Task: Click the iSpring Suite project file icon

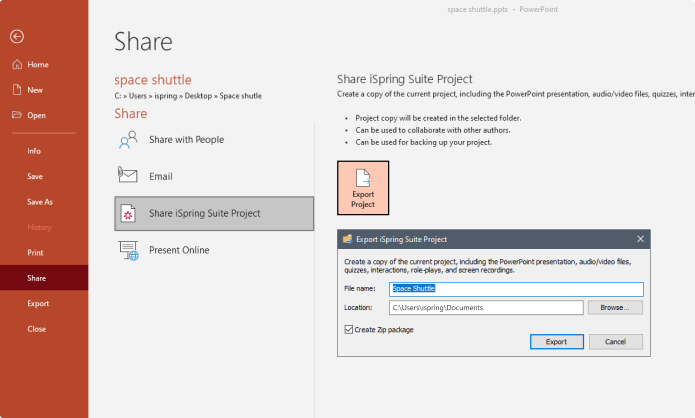Action: pyautogui.click(x=128, y=214)
